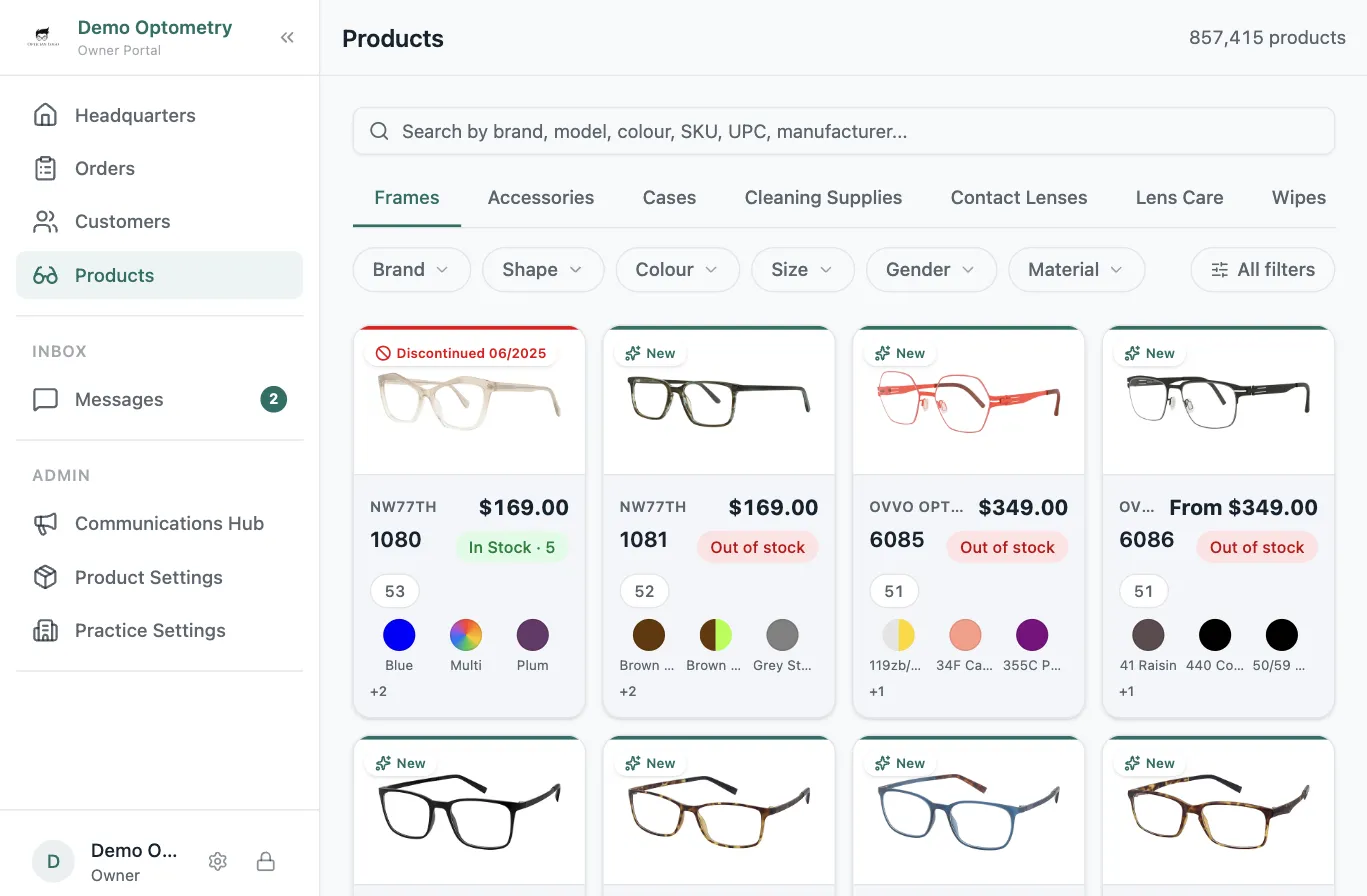Pick the Blue colour swatch

[x=399, y=634]
